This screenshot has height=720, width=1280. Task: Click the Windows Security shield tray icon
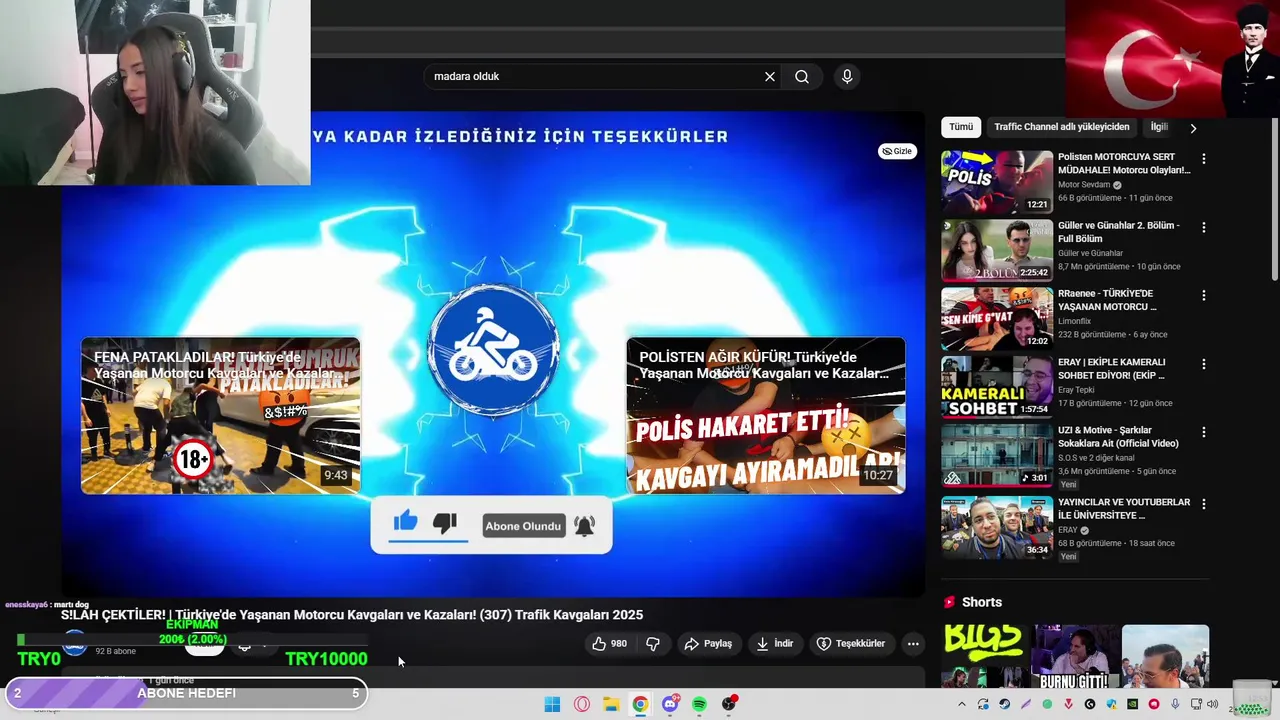click(x=1111, y=704)
